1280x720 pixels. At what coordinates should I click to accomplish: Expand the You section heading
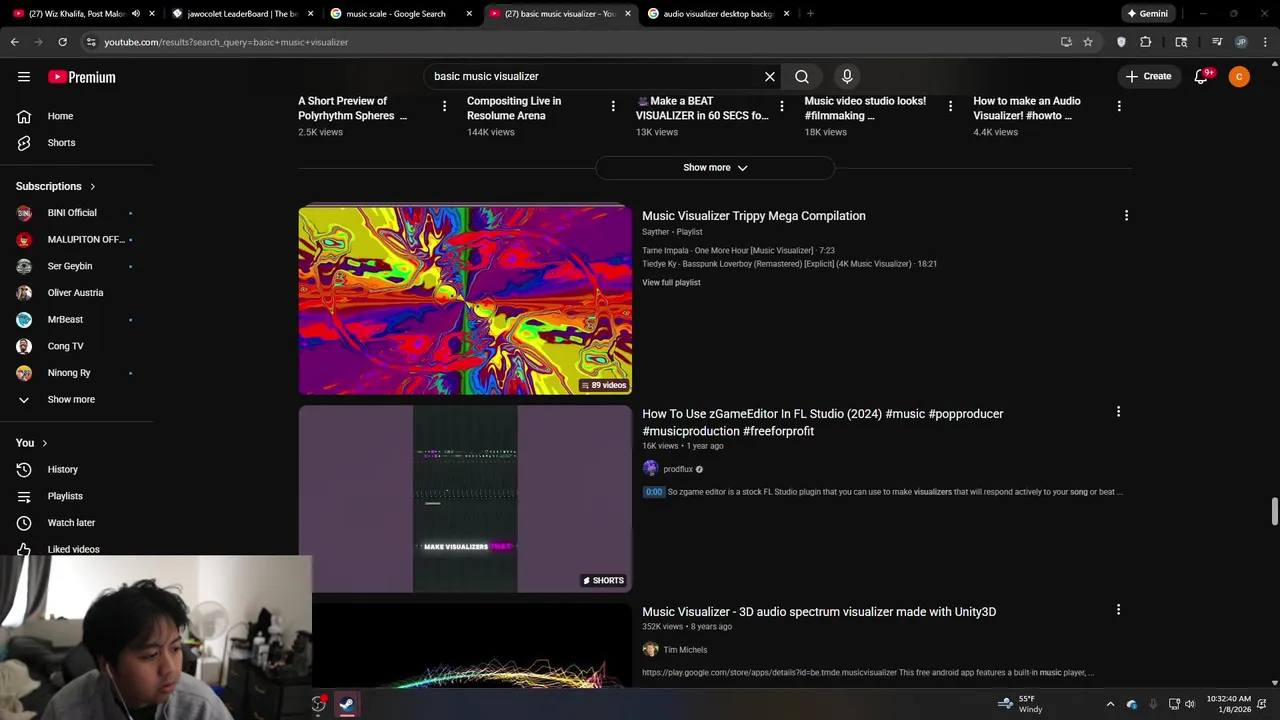pos(32,443)
